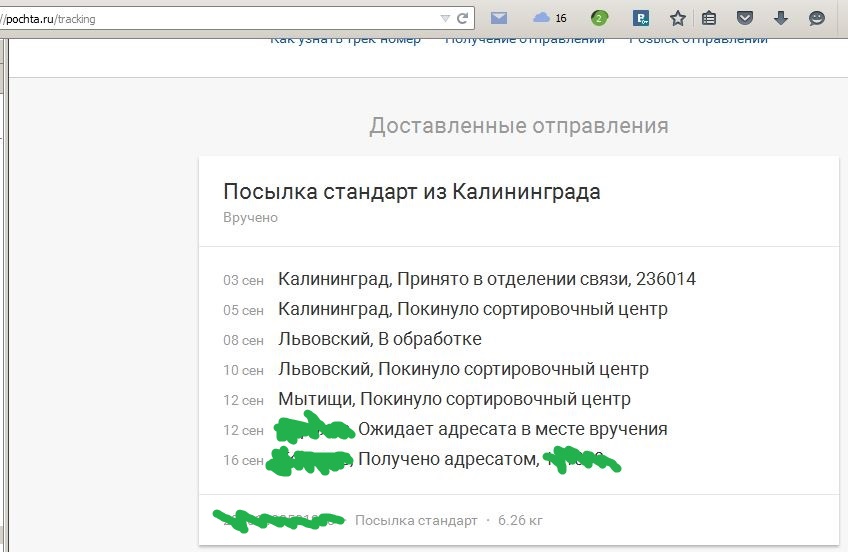Open 'Получение отправлений' link

point(524,40)
